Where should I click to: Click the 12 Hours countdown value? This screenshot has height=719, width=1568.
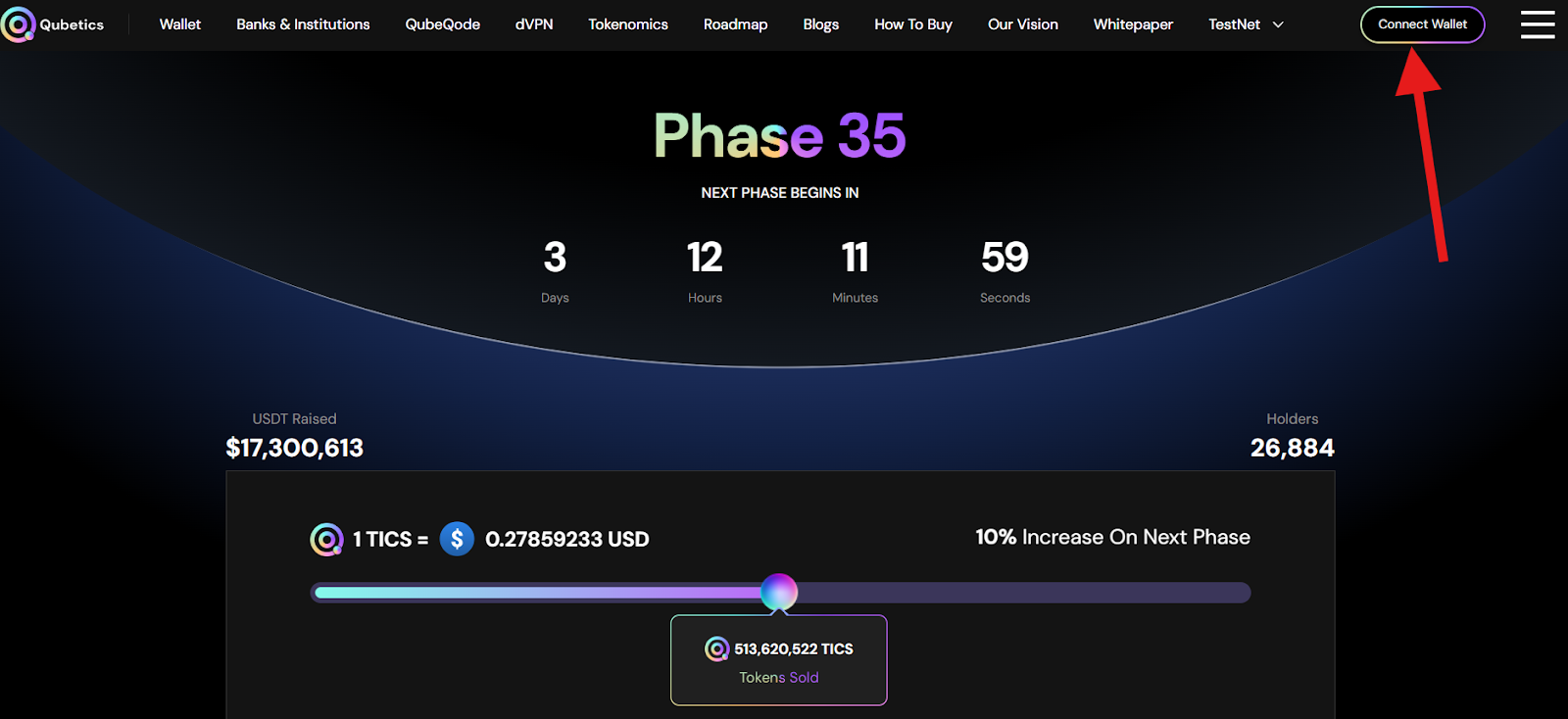705,258
